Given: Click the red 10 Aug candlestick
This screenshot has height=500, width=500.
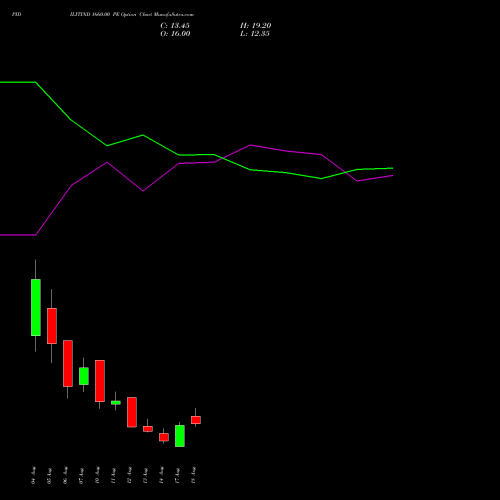Looking at the screenshot, I should [100, 381].
